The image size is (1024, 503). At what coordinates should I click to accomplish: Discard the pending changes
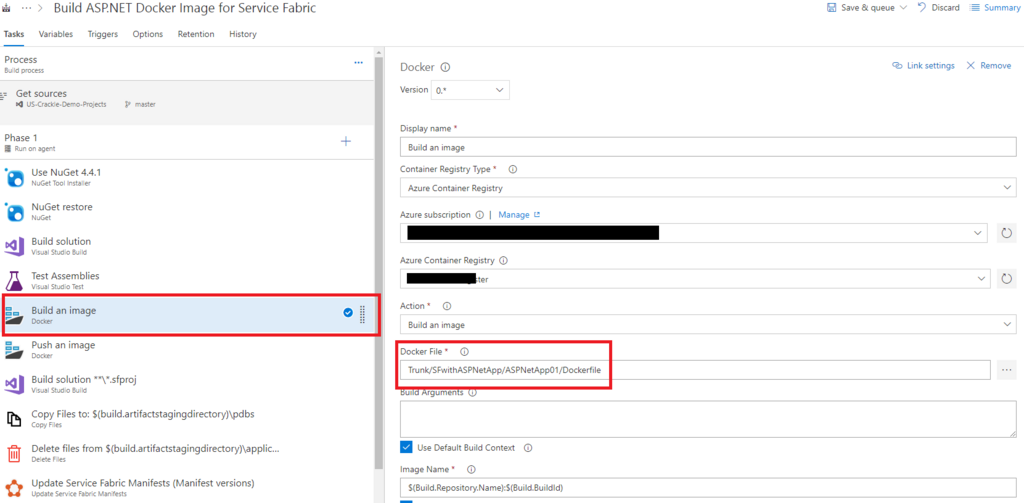pos(938,8)
